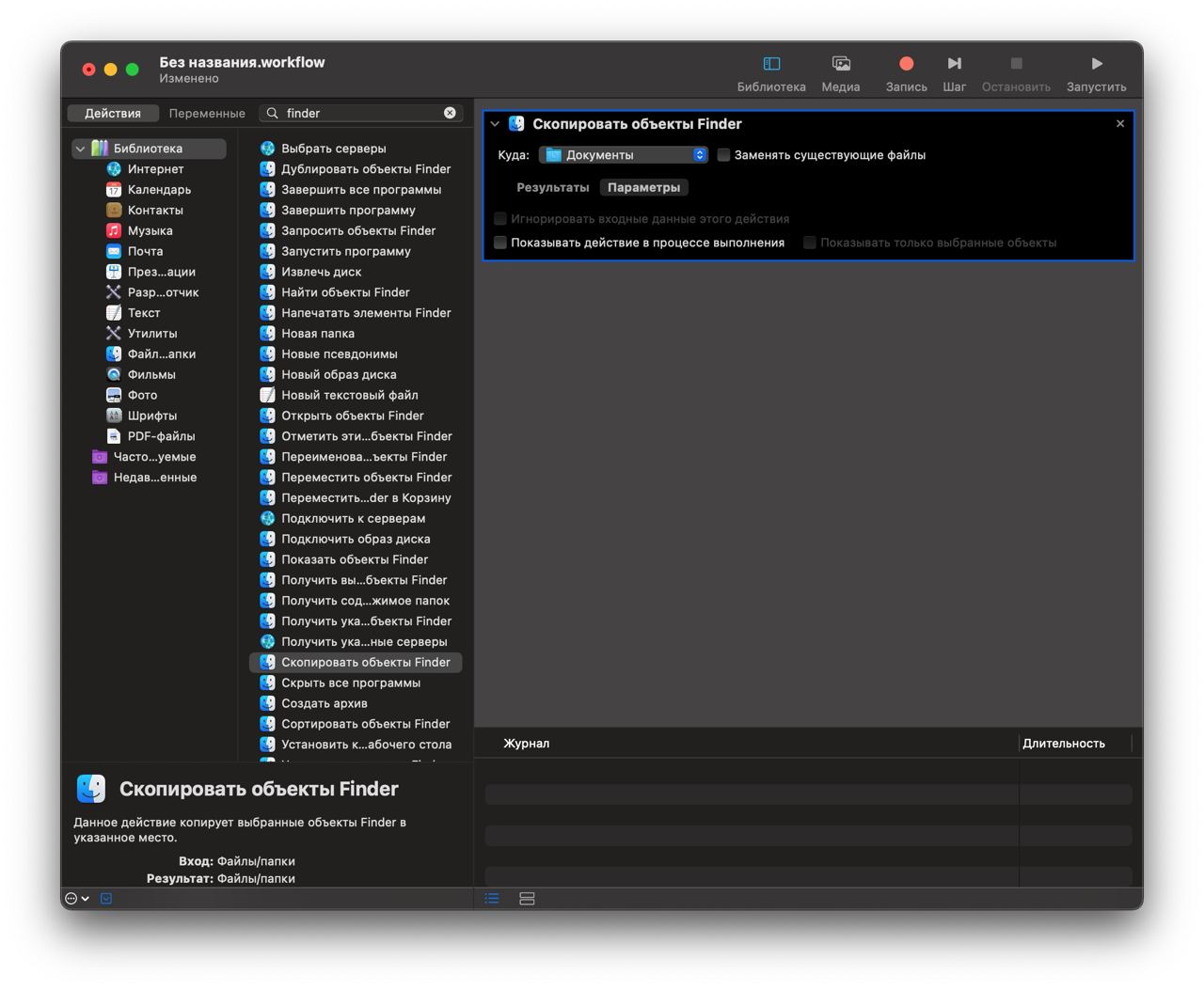This screenshot has width=1204, height=990.
Task: Open Часто используемые smart folder
Action: [x=154, y=457]
